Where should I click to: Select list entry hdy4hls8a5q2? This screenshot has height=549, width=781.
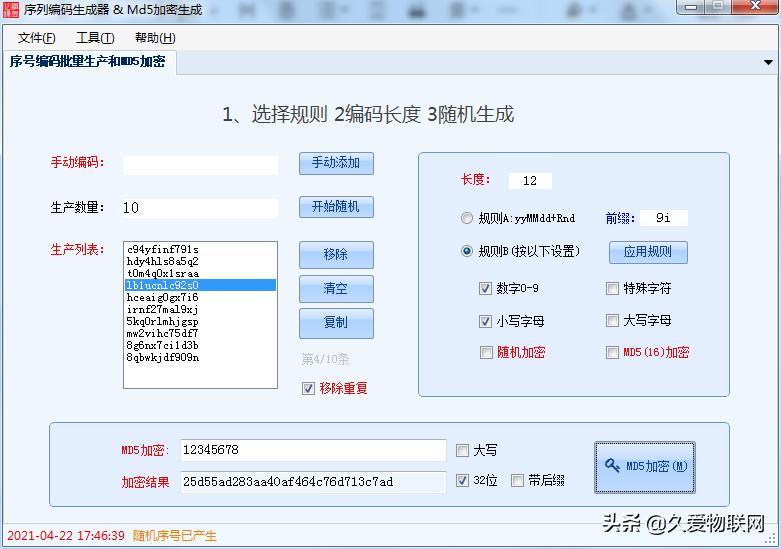200,261
